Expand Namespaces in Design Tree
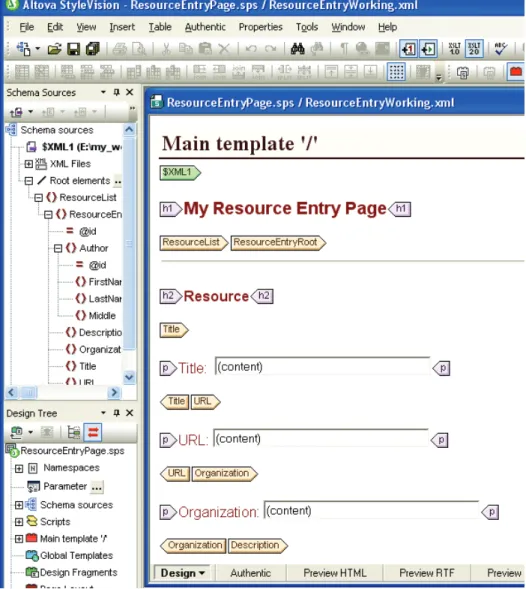The height and width of the screenshot is (589, 526). point(19,468)
